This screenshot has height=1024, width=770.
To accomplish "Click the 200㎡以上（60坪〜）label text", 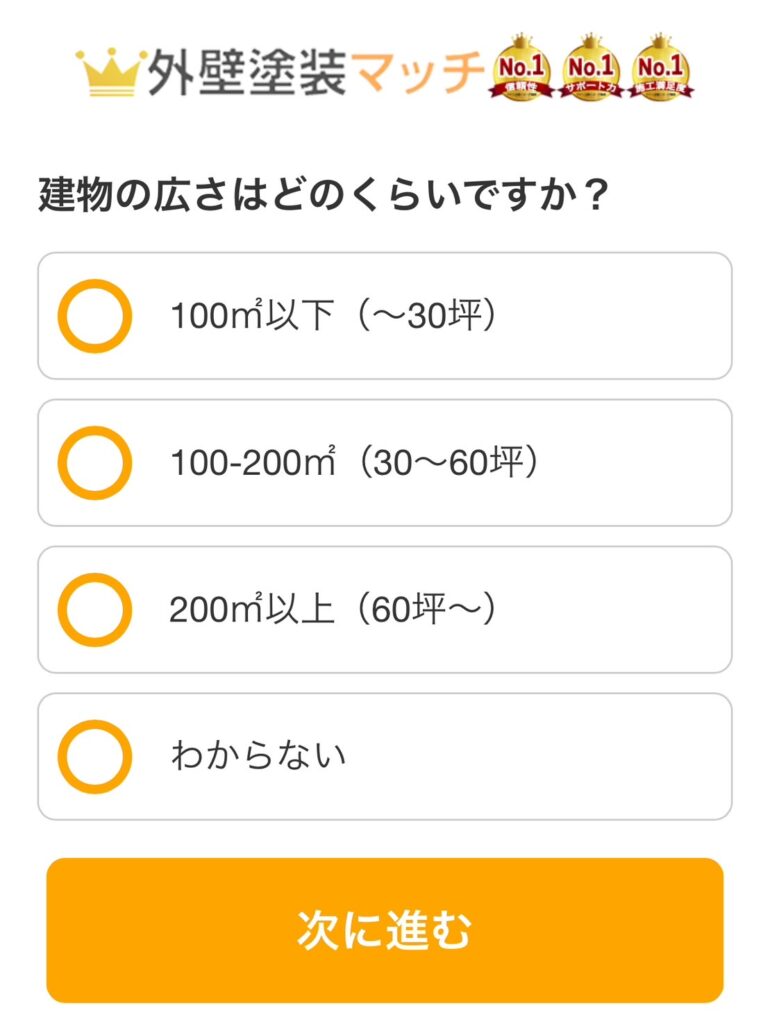I will 333,610.
